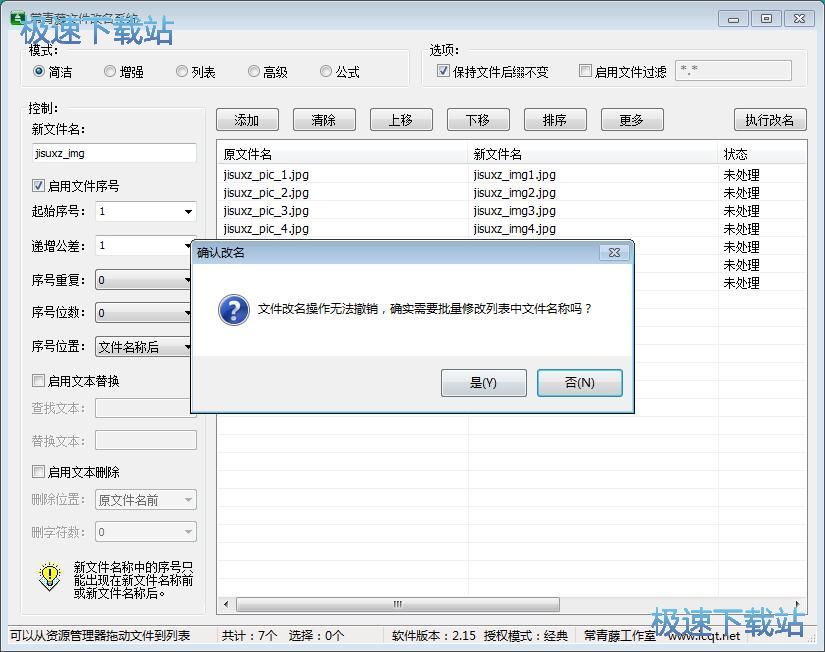Click 选择：0个 in status bar
Viewport: 825px width, 652px height.
click(316, 636)
